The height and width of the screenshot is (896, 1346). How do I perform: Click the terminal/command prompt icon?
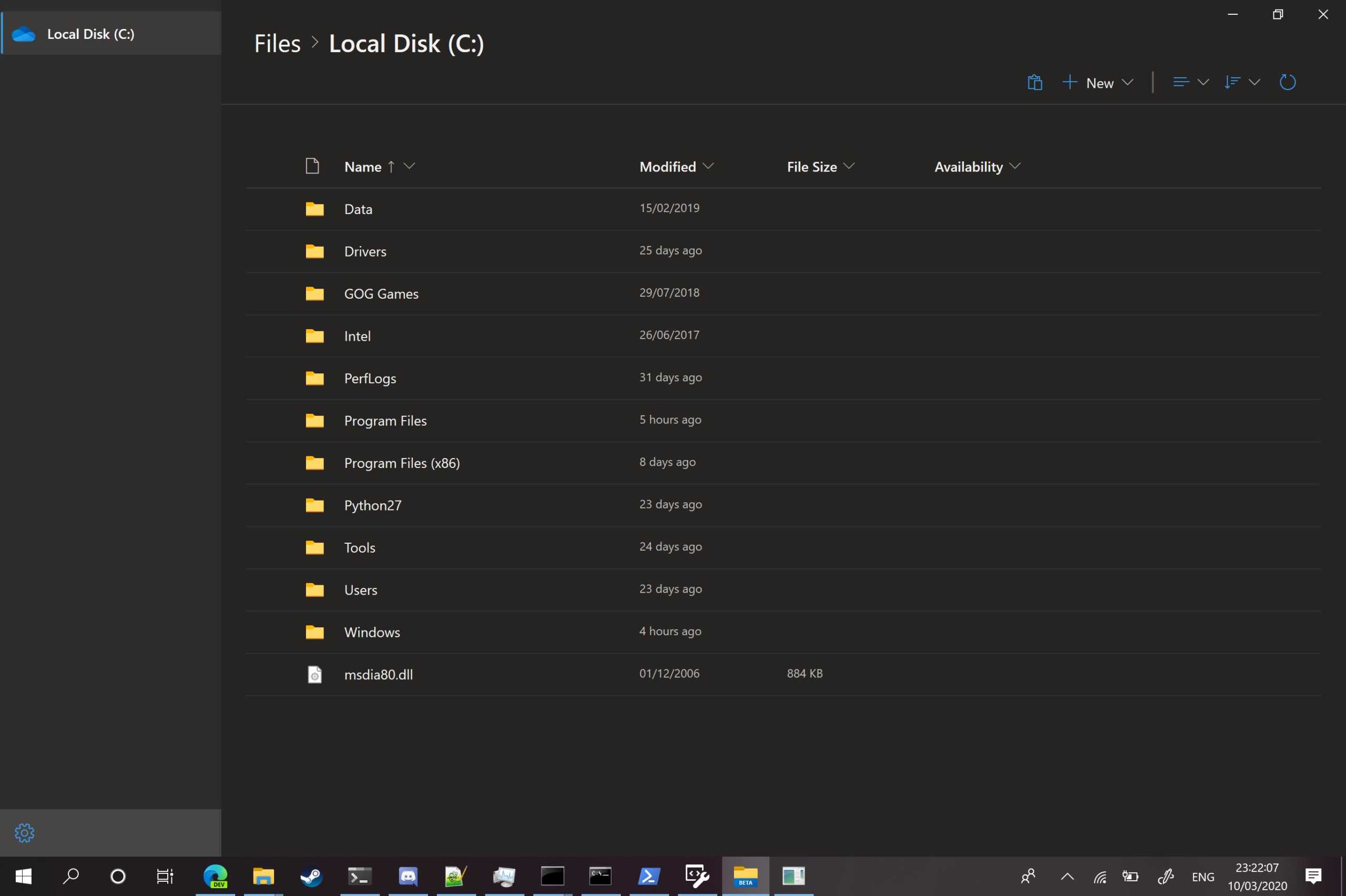601,876
